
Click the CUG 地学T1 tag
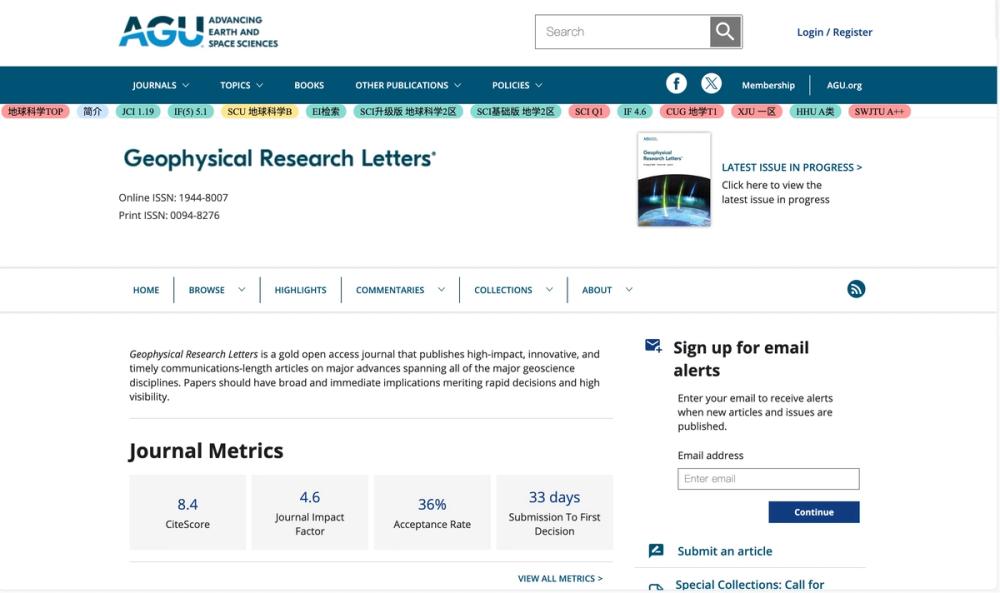[x=691, y=112]
